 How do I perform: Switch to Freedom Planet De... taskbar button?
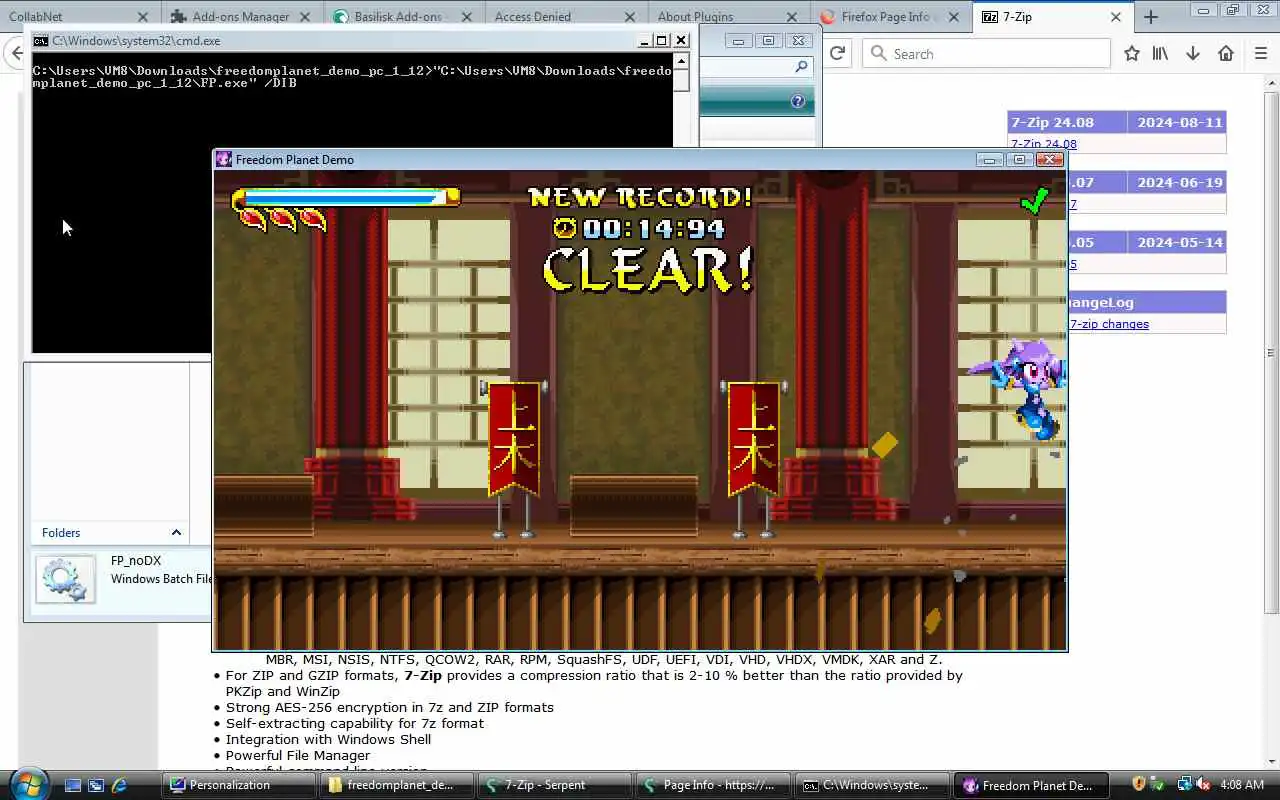(1032, 785)
